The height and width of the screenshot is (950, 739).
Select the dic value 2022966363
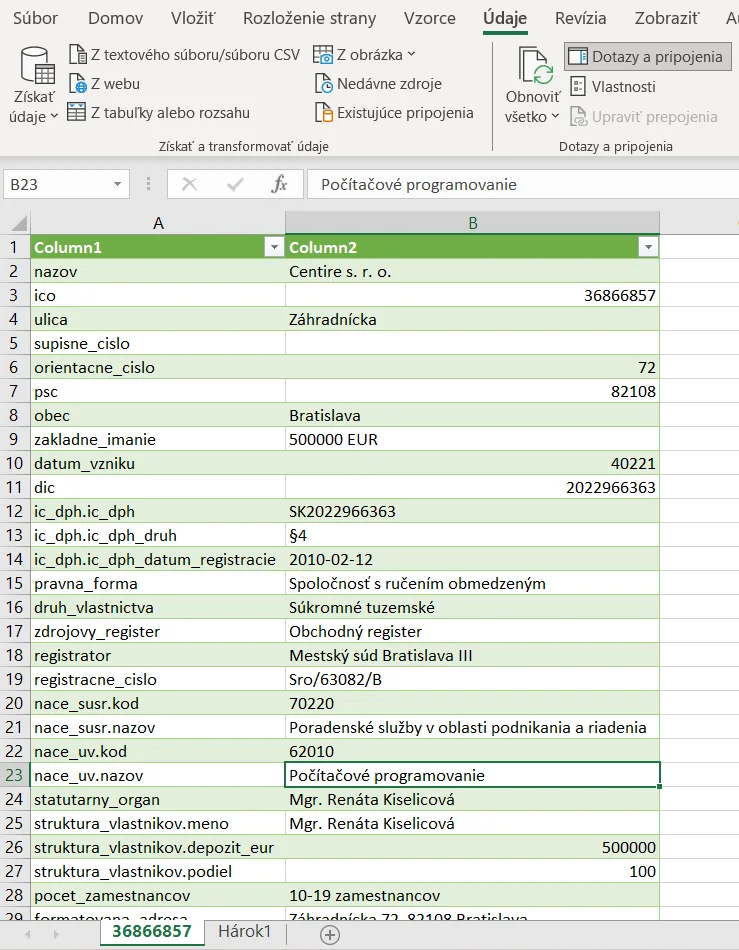472,487
